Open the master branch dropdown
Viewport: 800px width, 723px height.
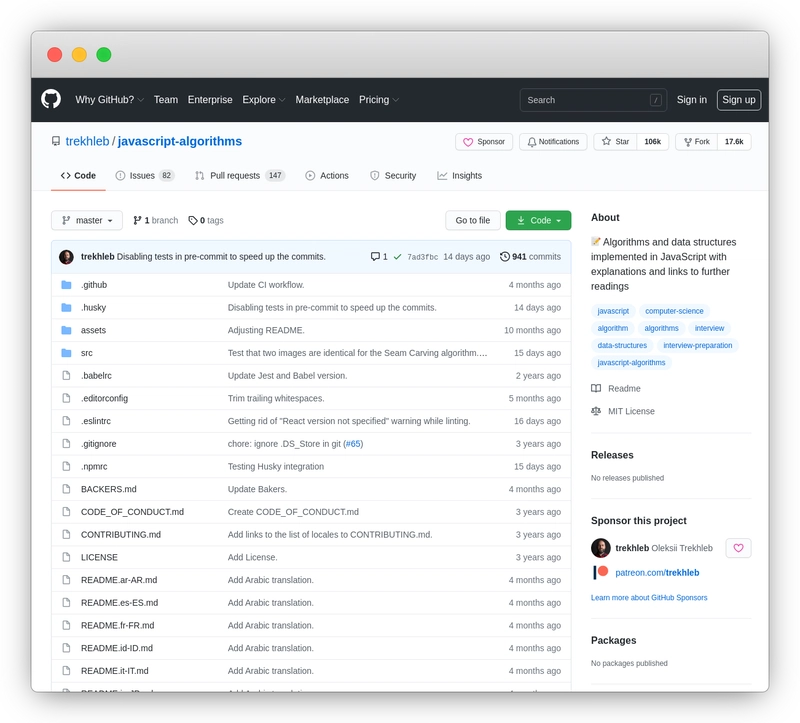click(87, 220)
